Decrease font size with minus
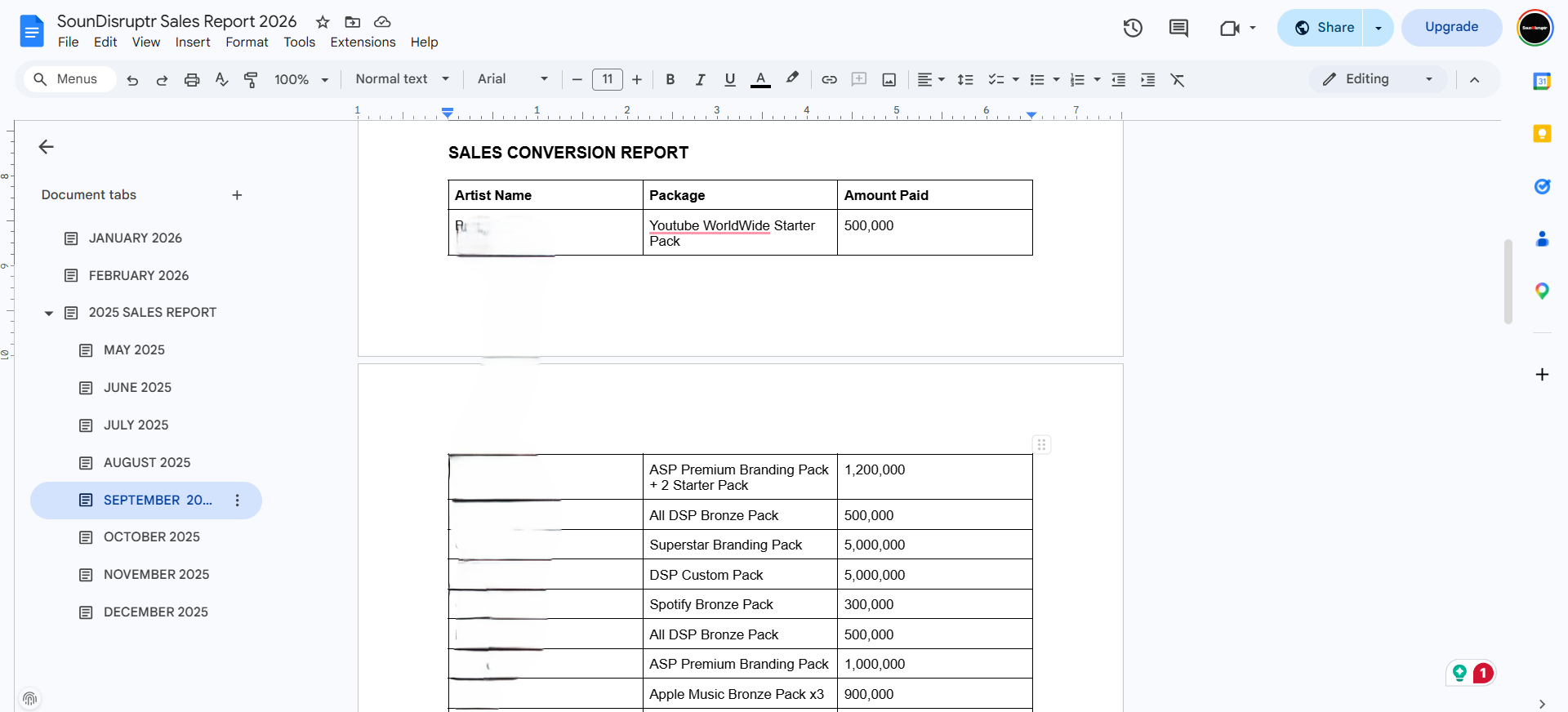 [577, 80]
